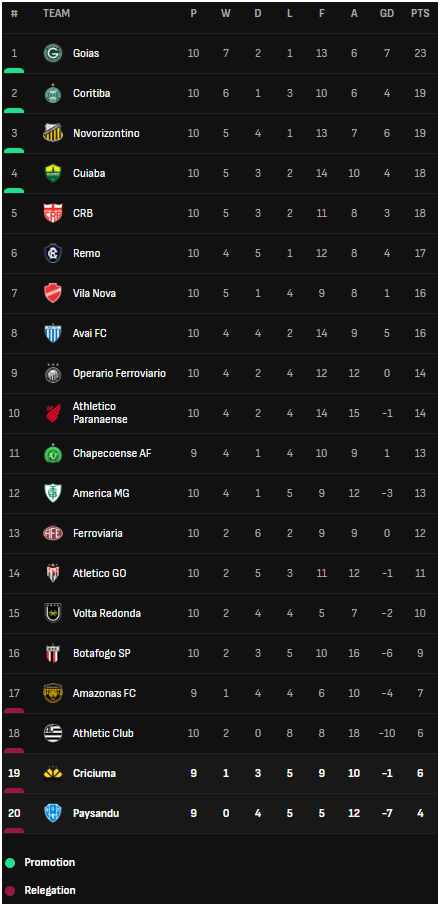440x906 pixels.
Task: Click the Coritiba club logo
Action: (x=53, y=93)
